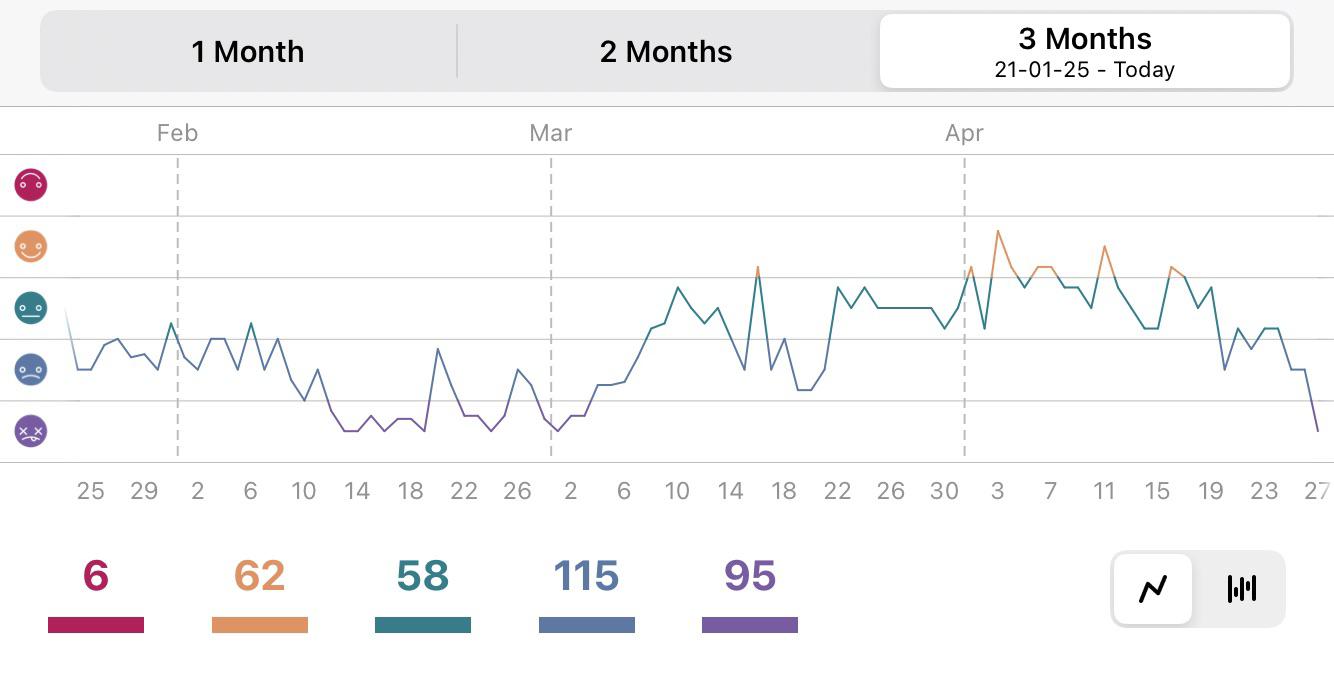Image resolution: width=1334 pixels, height=680 pixels.
Task: Tap the crimson happiest mood face icon
Action: pyautogui.click(x=31, y=184)
